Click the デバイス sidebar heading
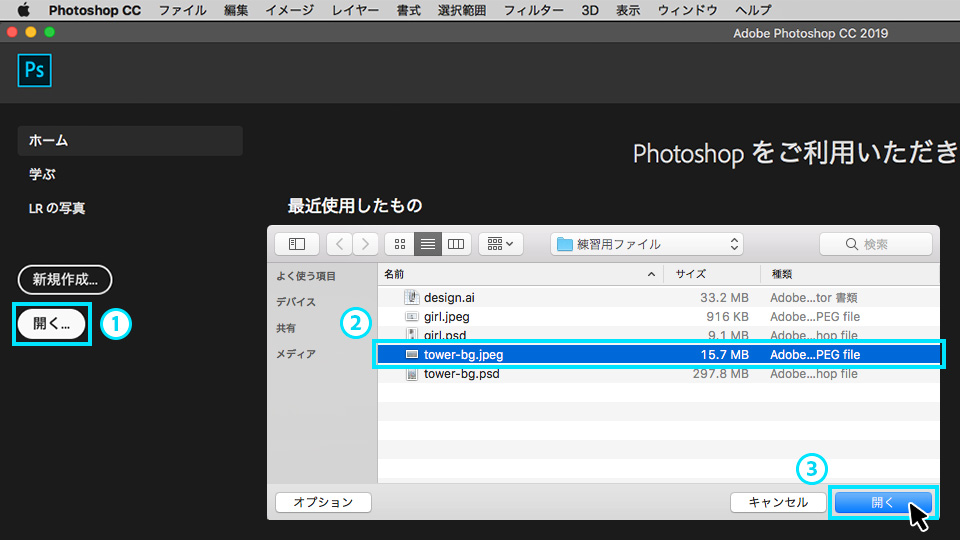The height and width of the screenshot is (540, 960). 296,302
